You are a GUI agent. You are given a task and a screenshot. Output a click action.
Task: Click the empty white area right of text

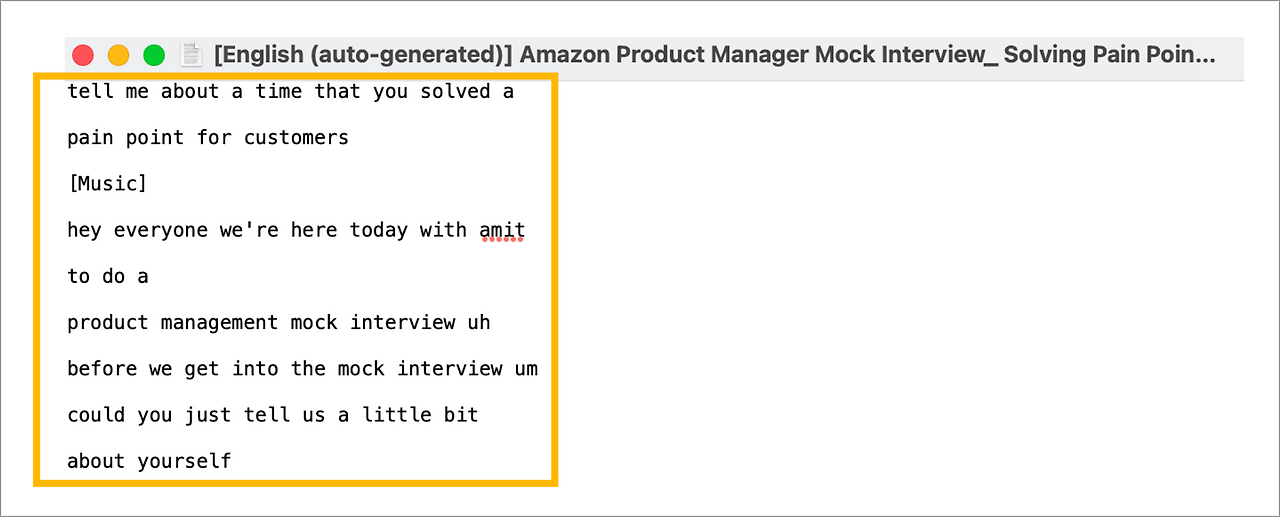point(900,300)
